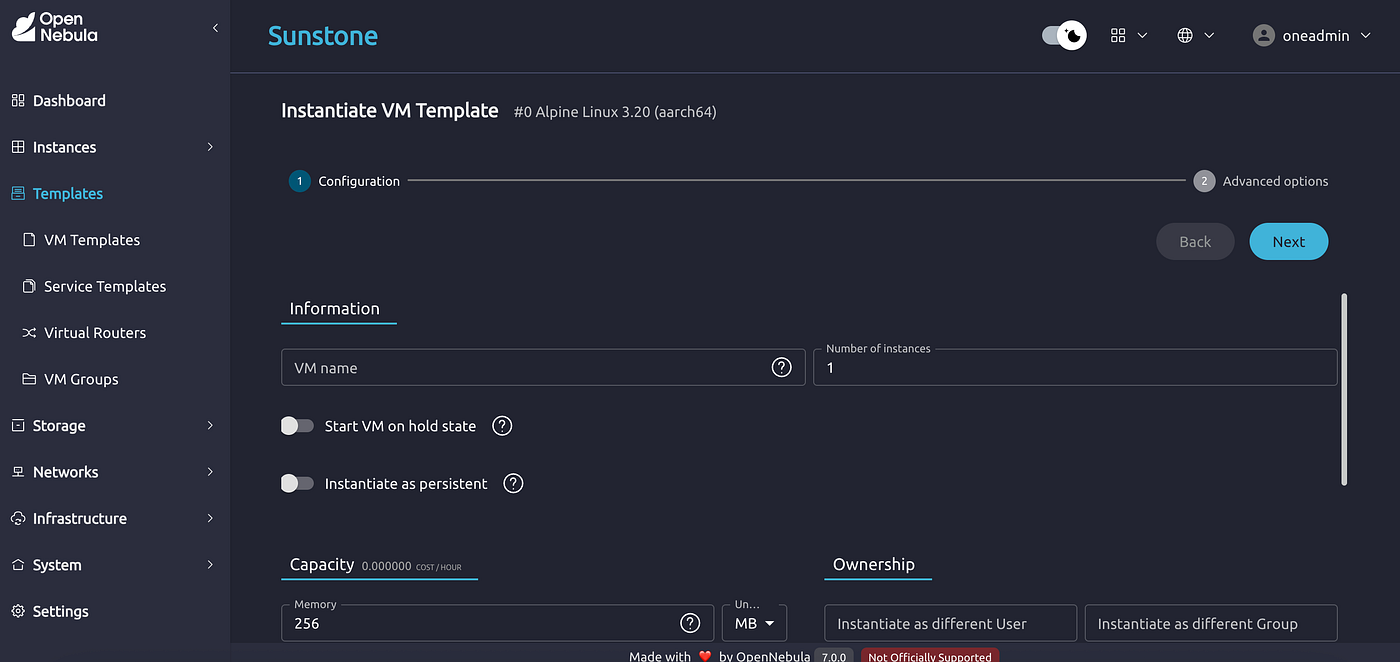Open the memory unit MB dropdown
Image resolution: width=1400 pixels, height=662 pixels.
tap(754, 623)
